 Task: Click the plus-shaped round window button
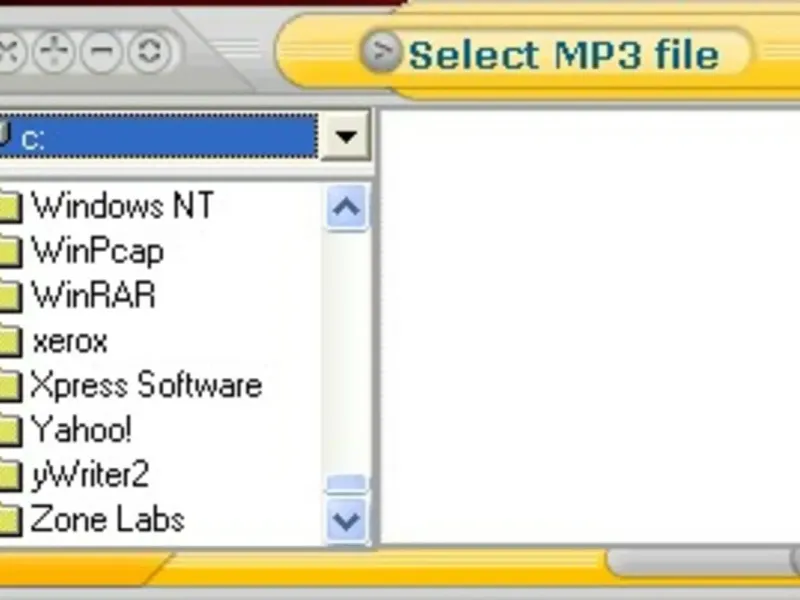55,51
